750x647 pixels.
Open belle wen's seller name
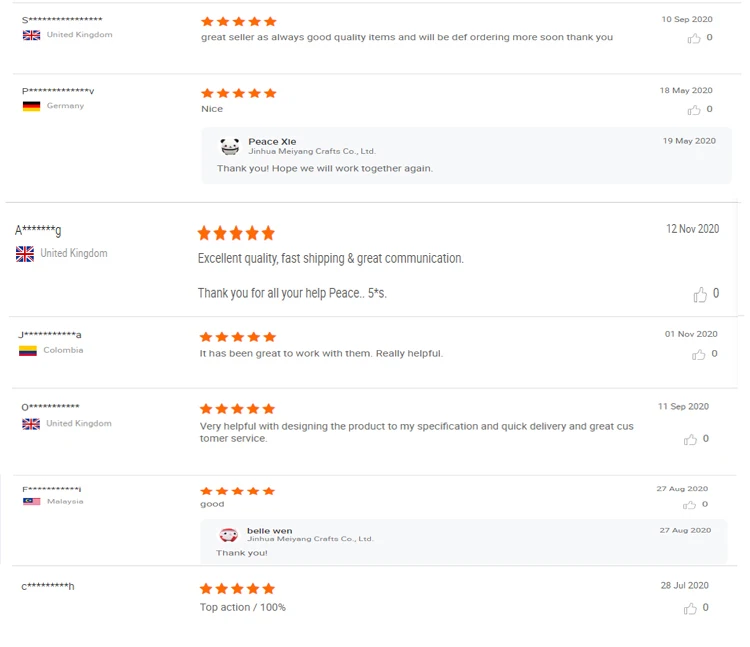[x=269, y=530]
